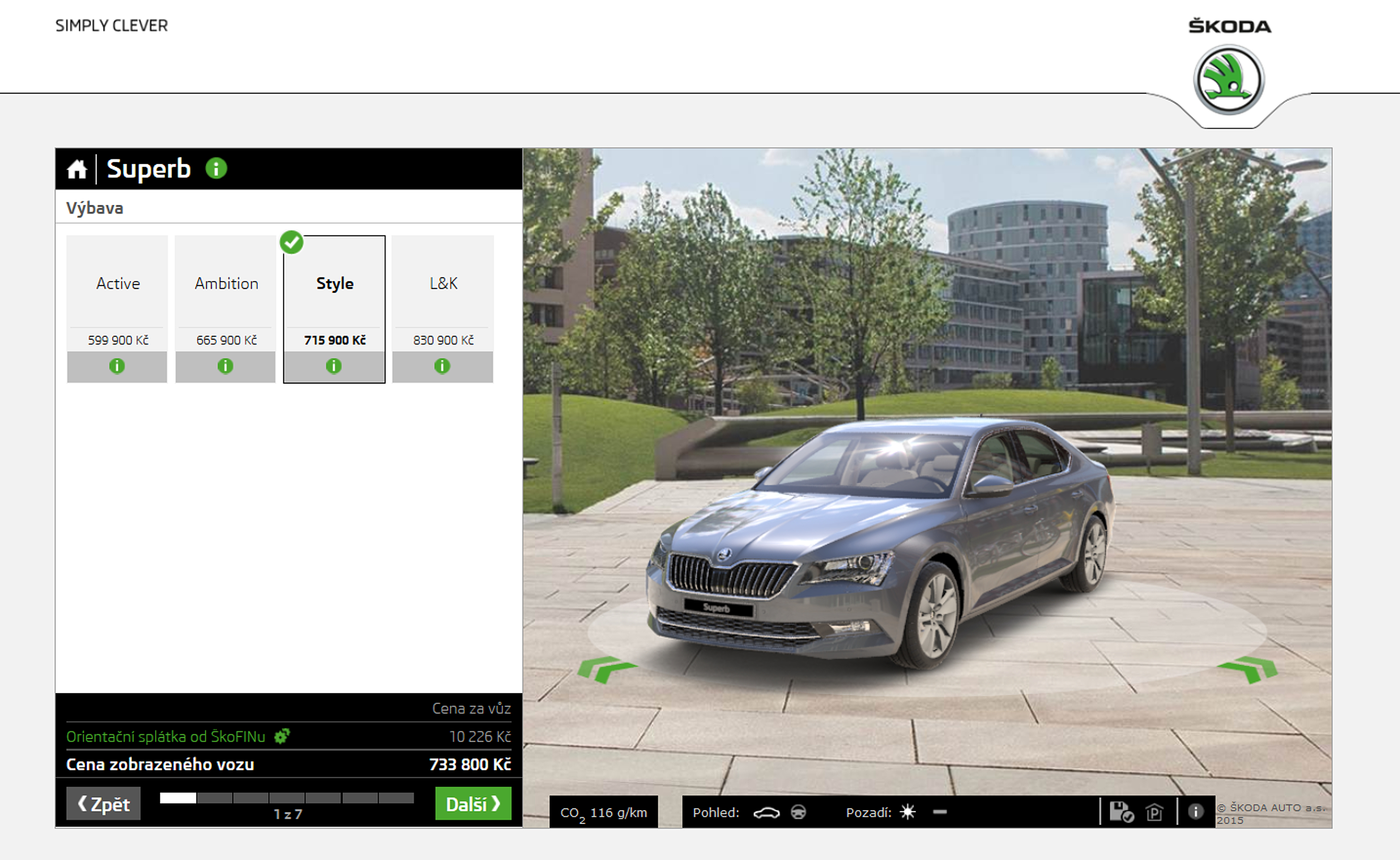Select the L&K trim card
Screen dimensions: 1400x860
pyautogui.click(x=442, y=309)
